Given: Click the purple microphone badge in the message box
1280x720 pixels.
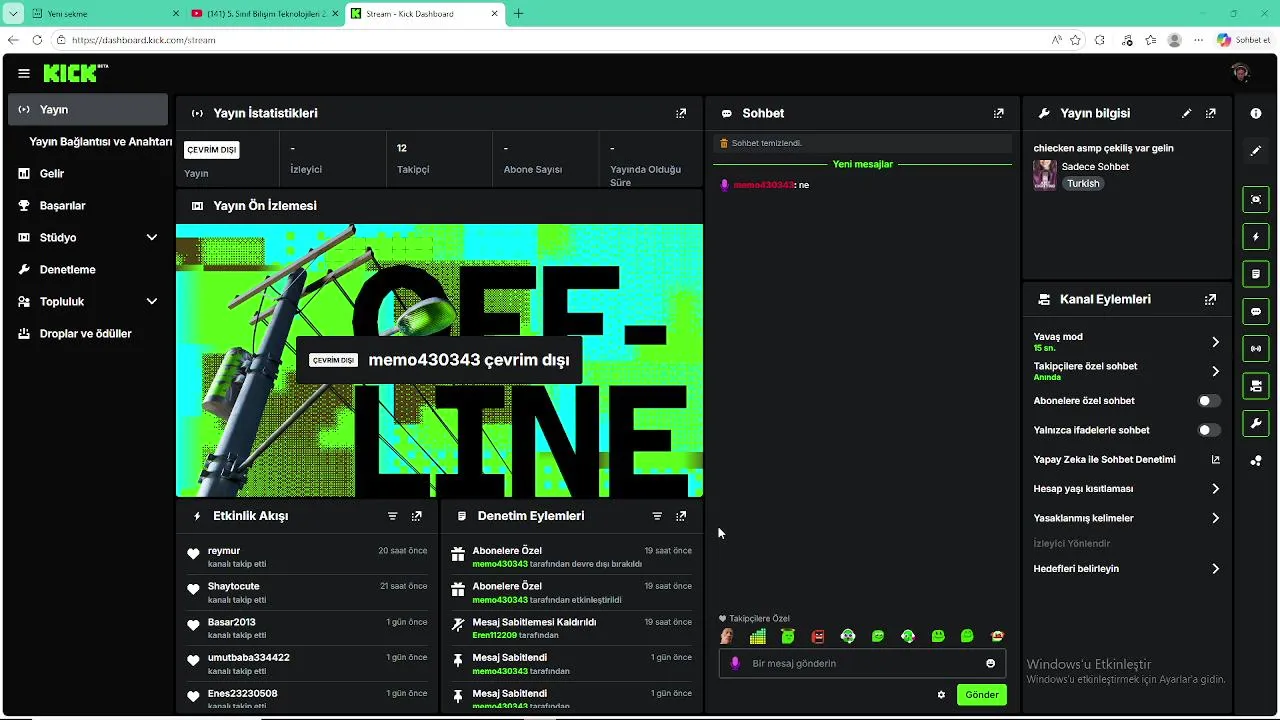Looking at the screenshot, I should pyautogui.click(x=736, y=663).
